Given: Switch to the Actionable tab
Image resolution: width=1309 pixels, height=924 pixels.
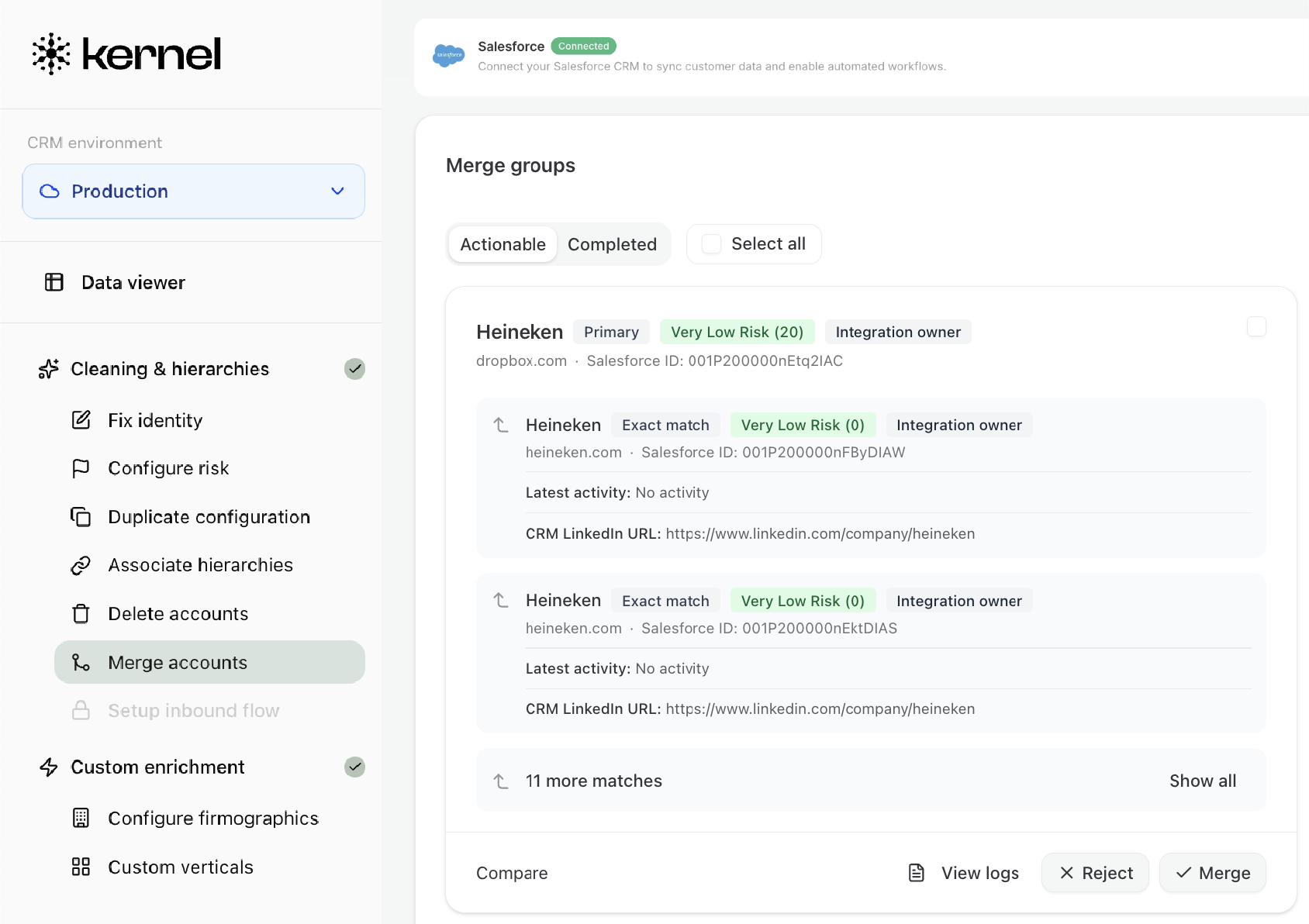Looking at the screenshot, I should 503,244.
